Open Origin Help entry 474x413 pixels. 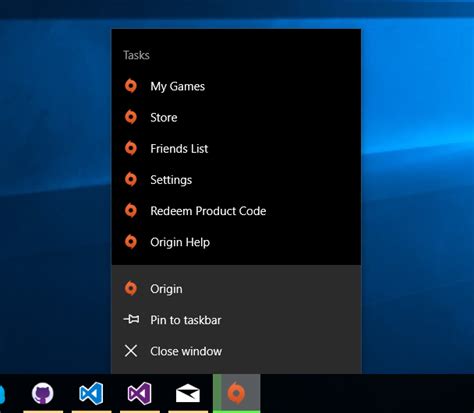(236, 242)
